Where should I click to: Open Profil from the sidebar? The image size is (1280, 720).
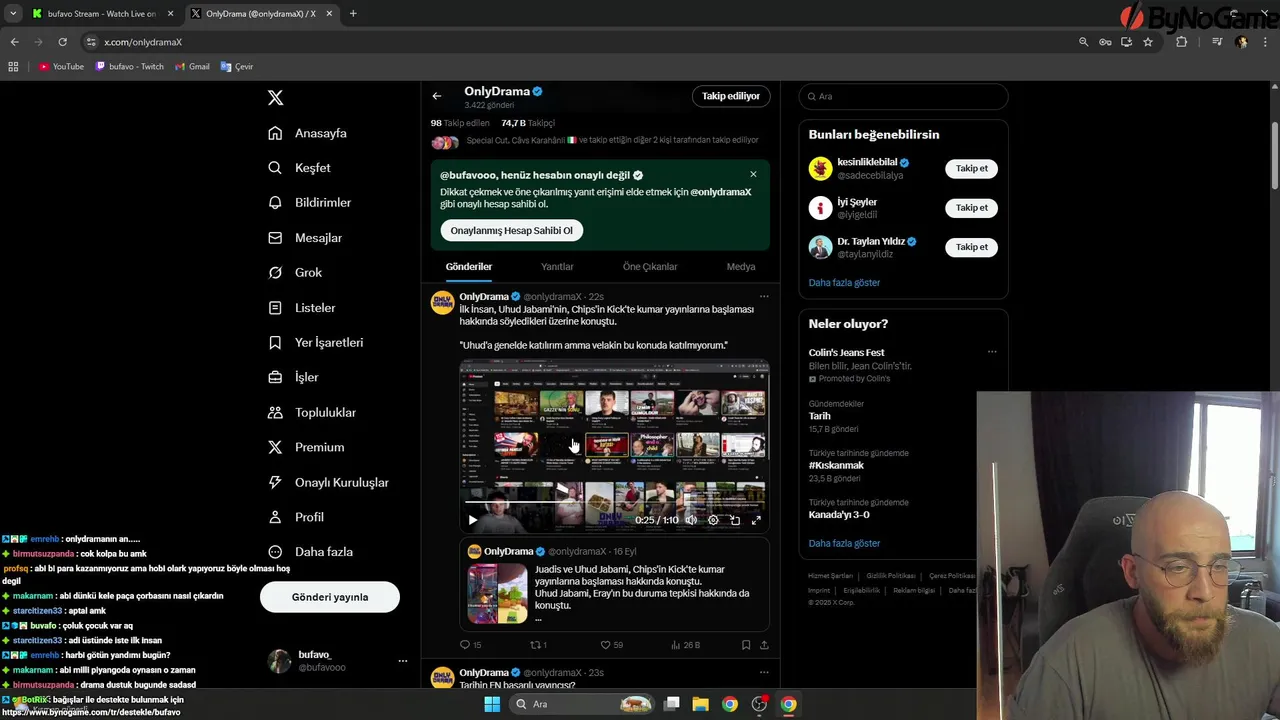tap(296, 517)
